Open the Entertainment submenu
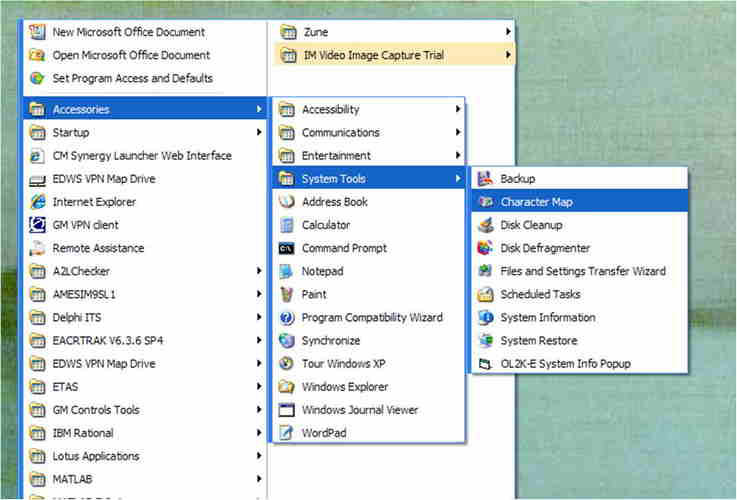This screenshot has height=500, width=737. click(x=336, y=156)
